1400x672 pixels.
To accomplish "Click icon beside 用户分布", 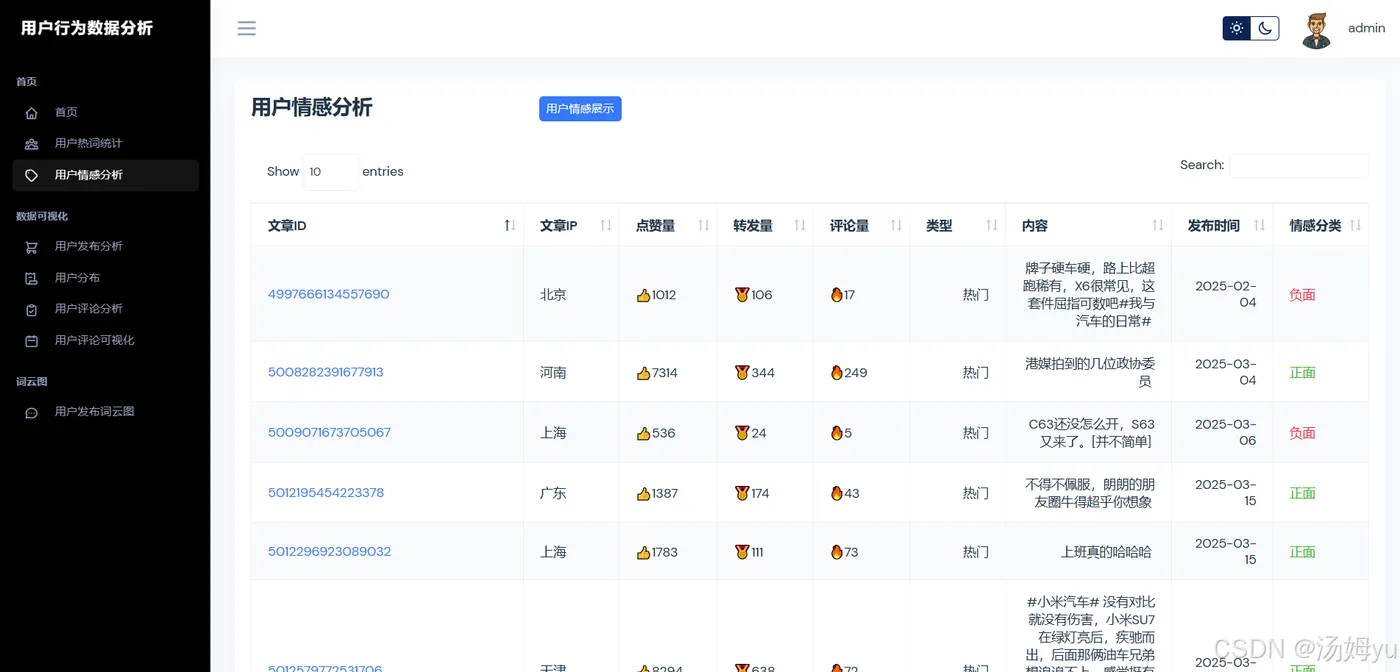I will click(32, 278).
